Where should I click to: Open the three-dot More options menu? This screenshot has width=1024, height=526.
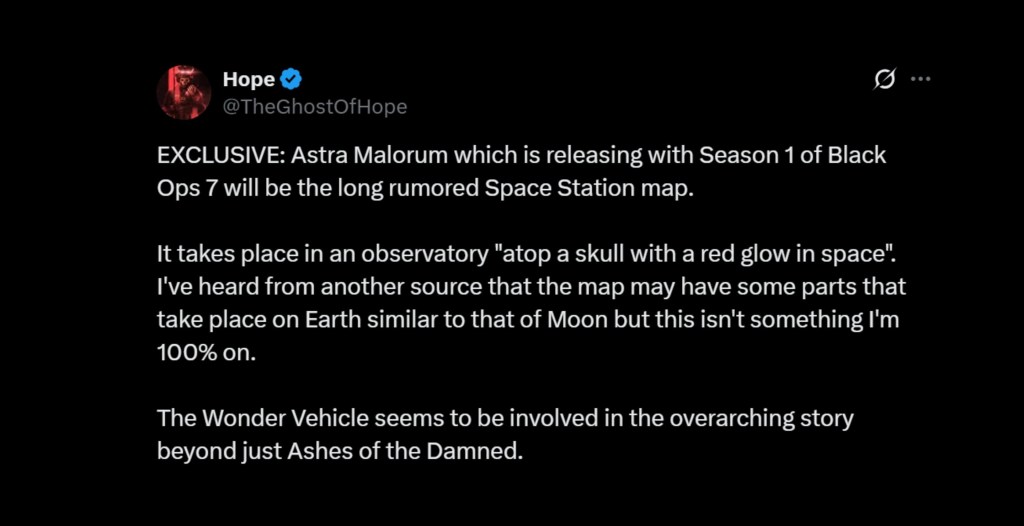[x=920, y=80]
